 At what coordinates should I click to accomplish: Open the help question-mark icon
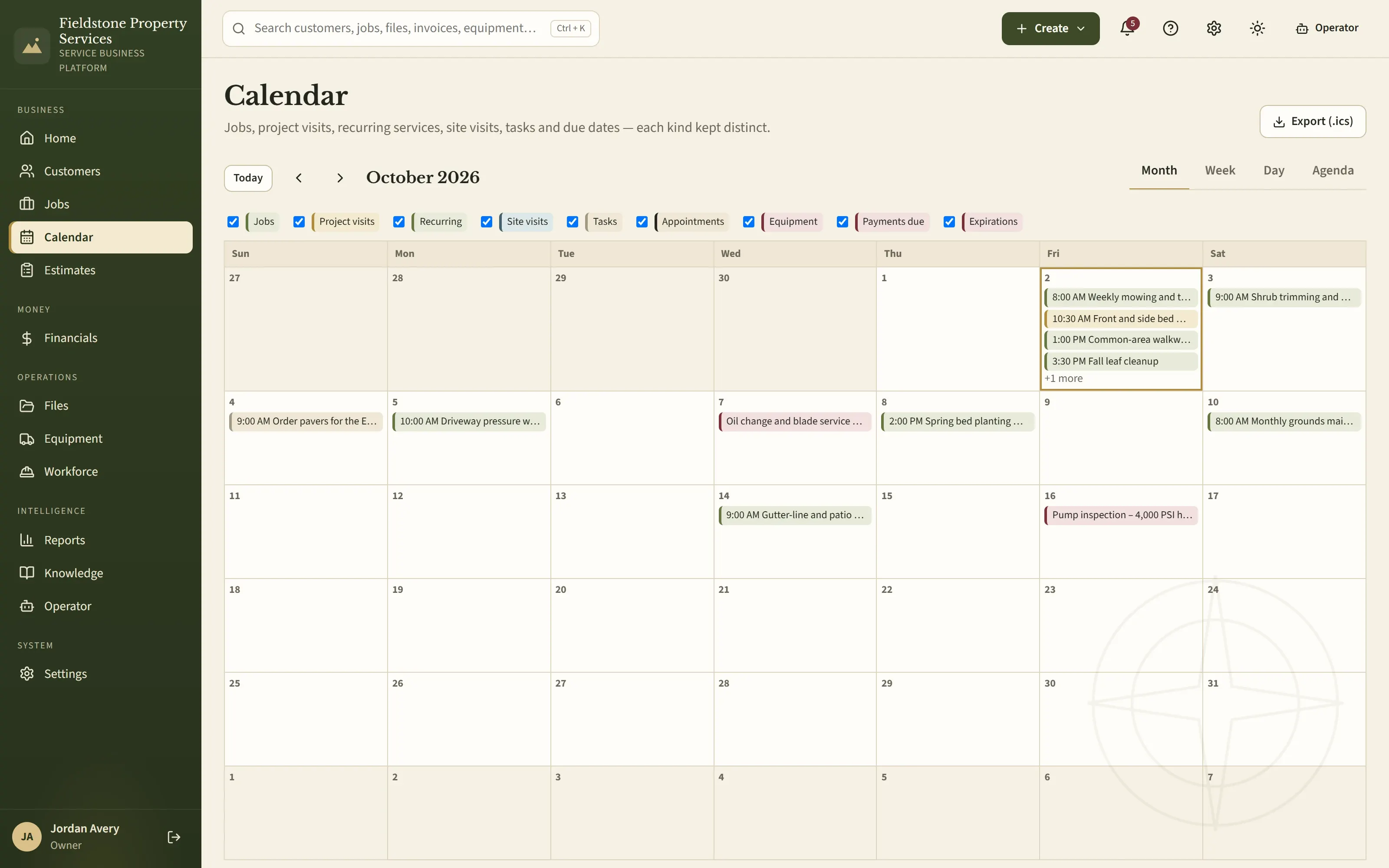point(1170,28)
